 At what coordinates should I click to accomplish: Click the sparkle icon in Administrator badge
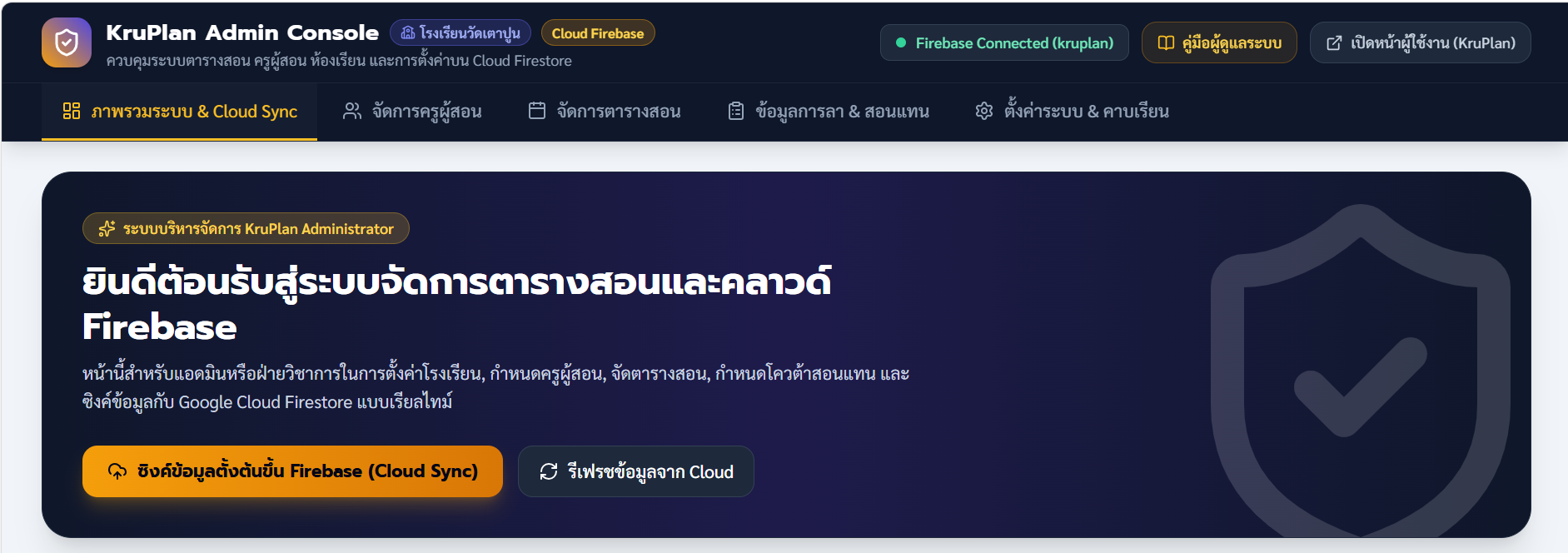tap(107, 228)
